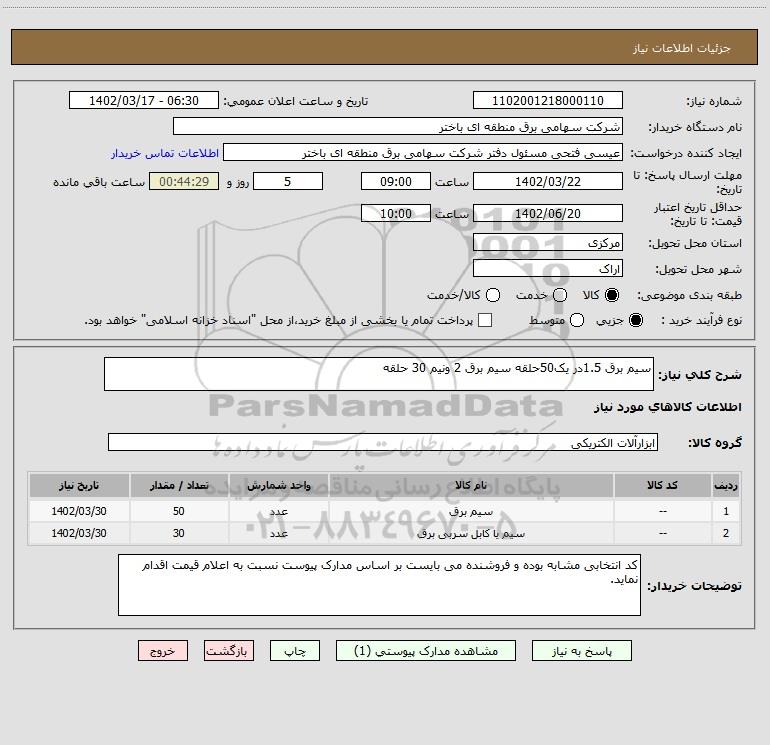Select the کالا/خدمت radio button
This screenshot has height=745, width=770.
pos(493,295)
